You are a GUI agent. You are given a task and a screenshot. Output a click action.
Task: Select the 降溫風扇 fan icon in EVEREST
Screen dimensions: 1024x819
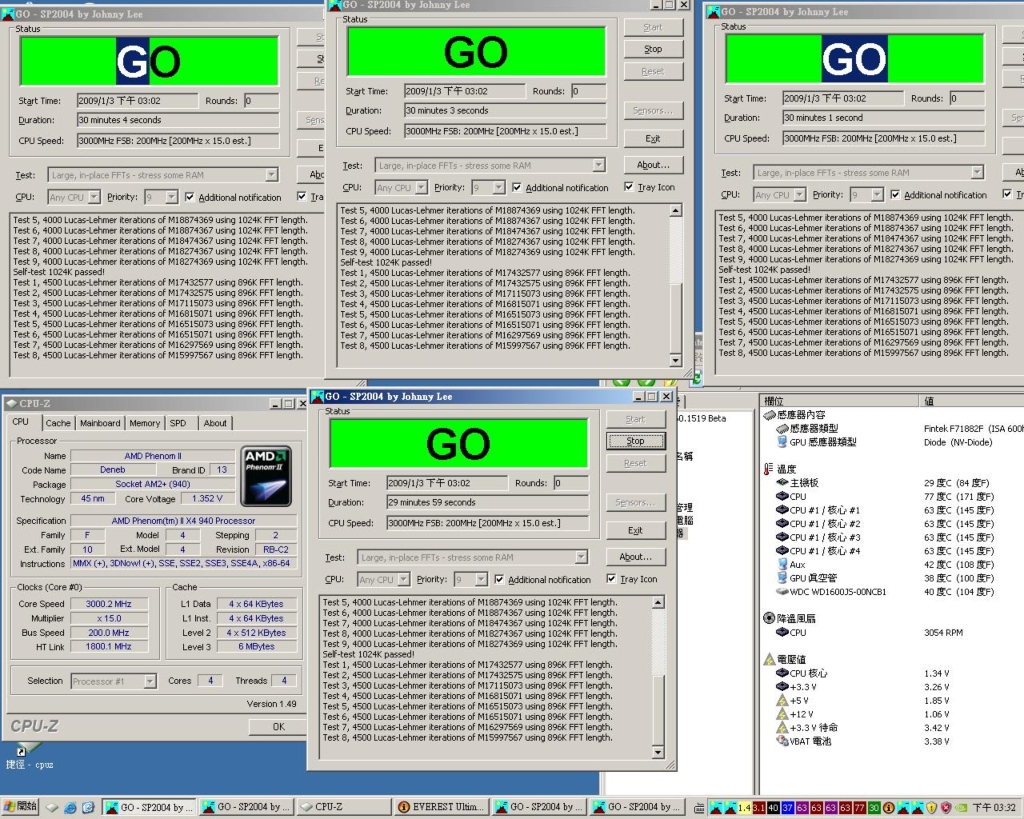769,618
